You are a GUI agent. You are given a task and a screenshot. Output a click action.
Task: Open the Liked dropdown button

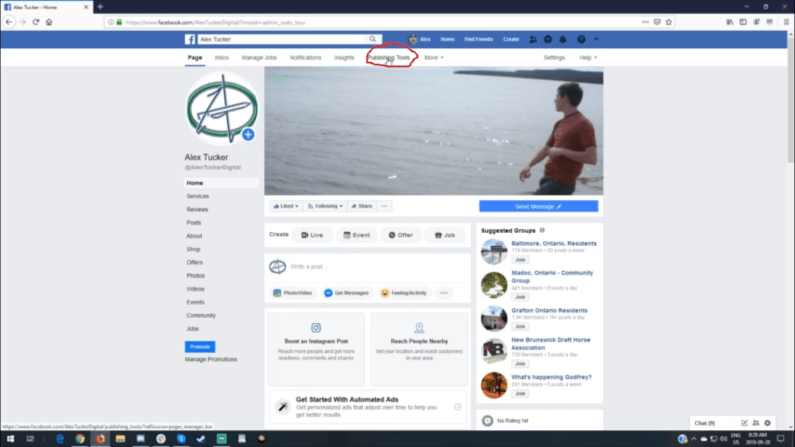[x=286, y=206]
